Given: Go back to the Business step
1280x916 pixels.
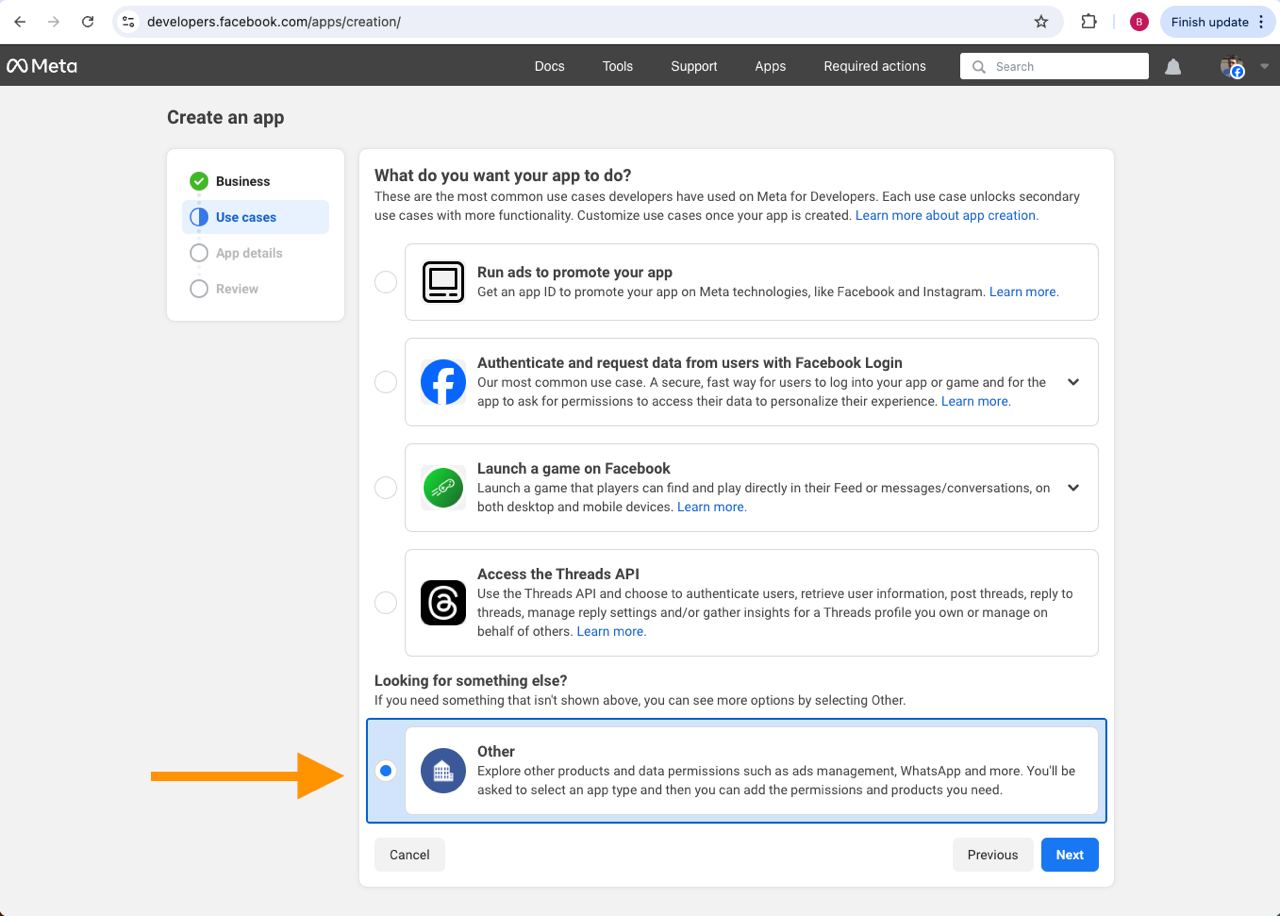Looking at the screenshot, I should [242, 181].
